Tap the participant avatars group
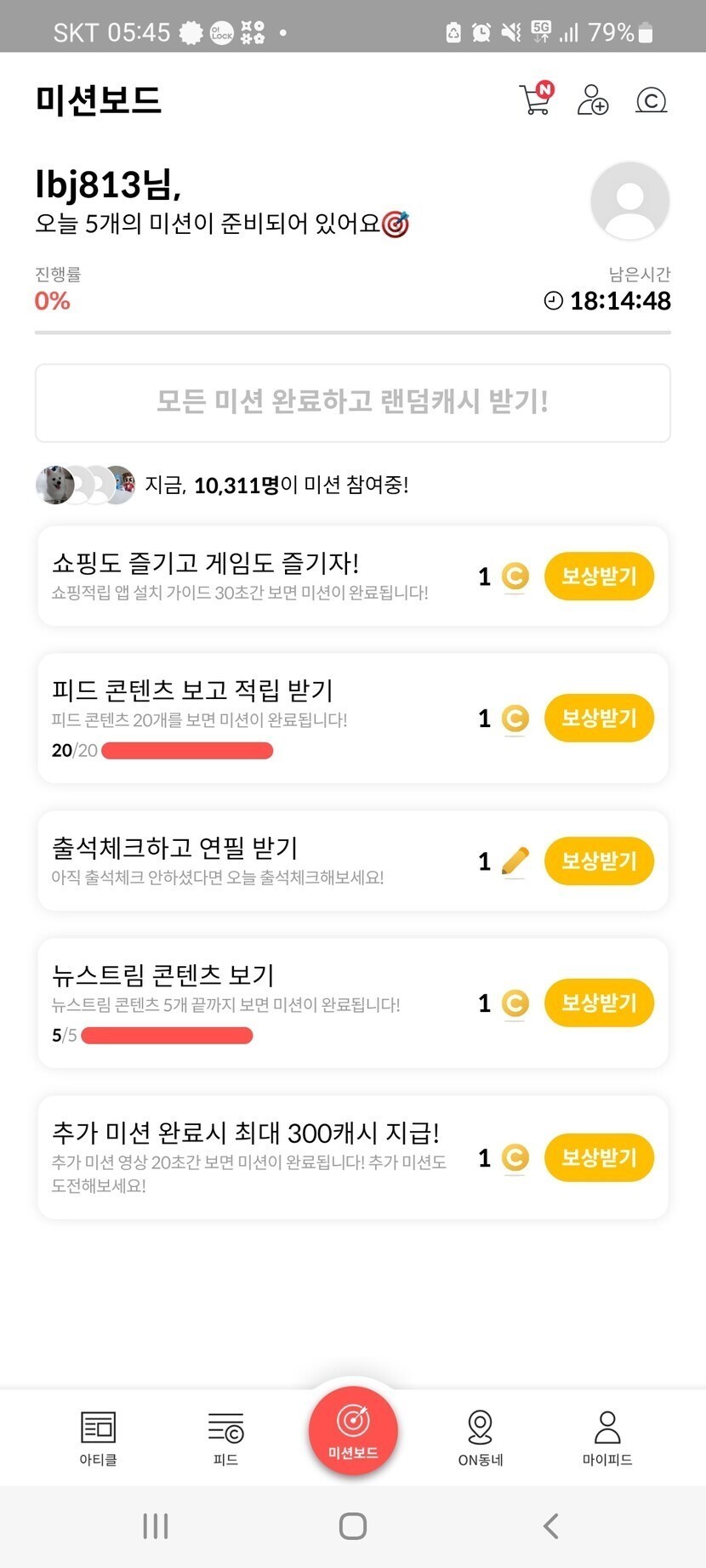The image size is (706, 1568). [x=85, y=485]
